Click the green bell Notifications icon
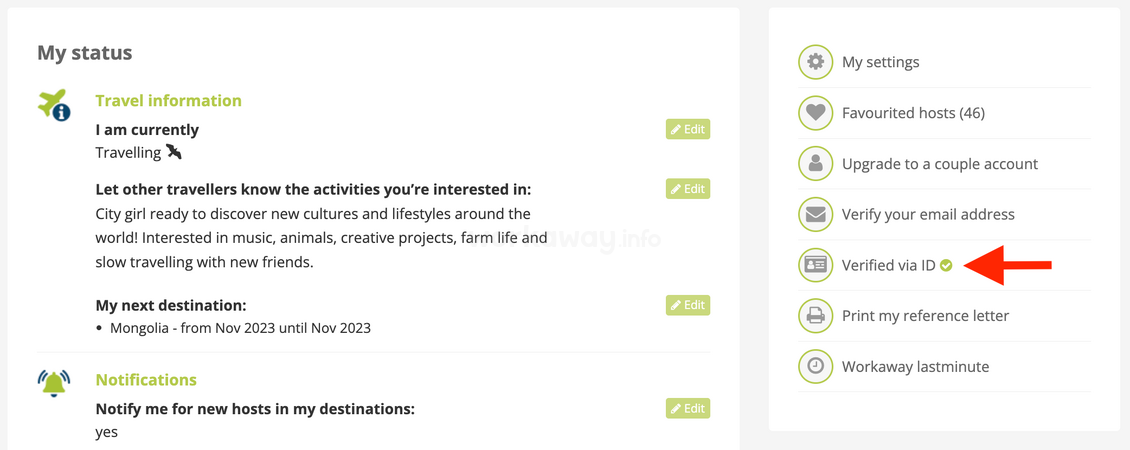This screenshot has height=450, width=1130. point(54,383)
